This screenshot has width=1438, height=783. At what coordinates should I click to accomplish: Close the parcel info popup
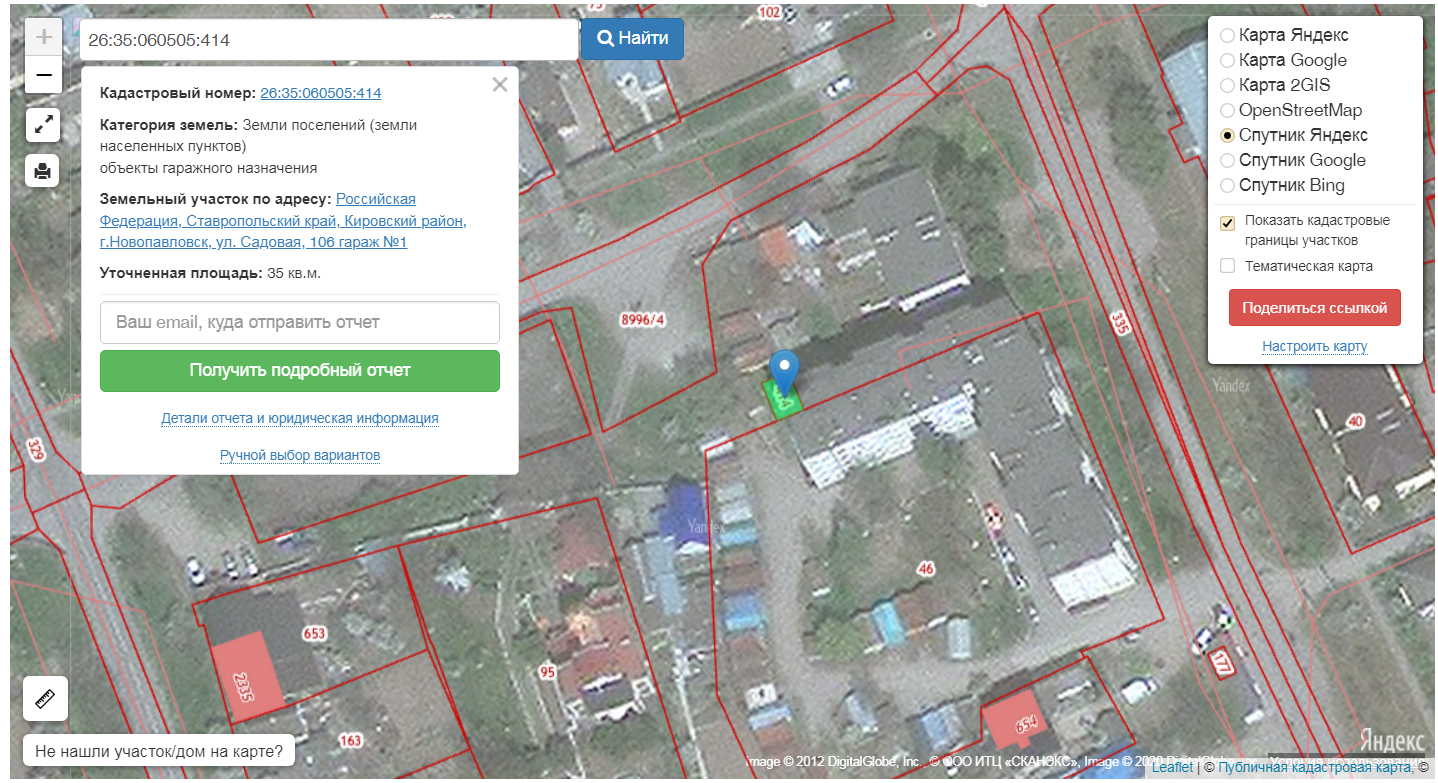(x=500, y=85)
